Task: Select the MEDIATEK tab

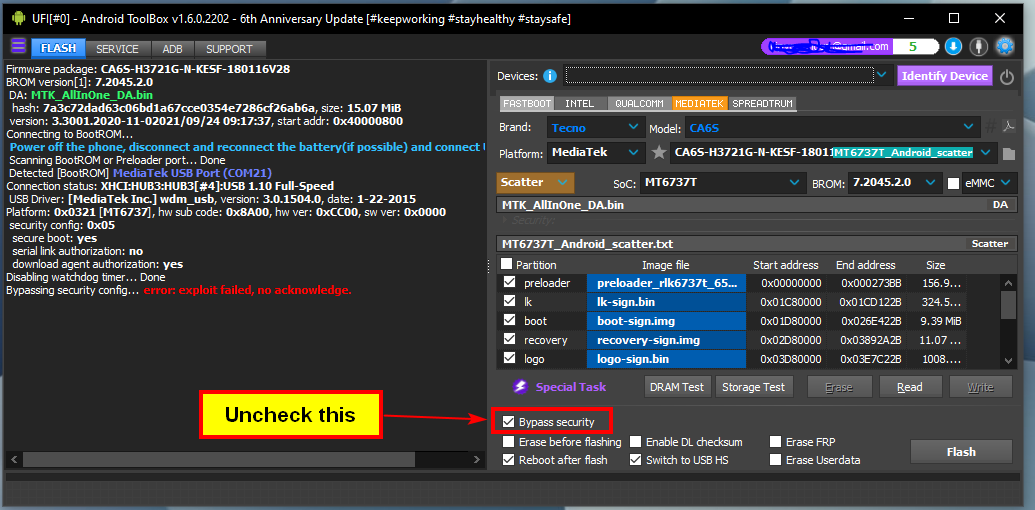Action: [x=700, y=104]
